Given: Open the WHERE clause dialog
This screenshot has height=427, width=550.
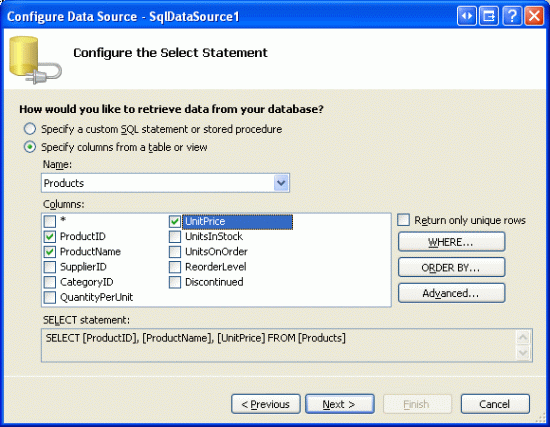Looking at the screenshot, I should (x=451, y=242).
